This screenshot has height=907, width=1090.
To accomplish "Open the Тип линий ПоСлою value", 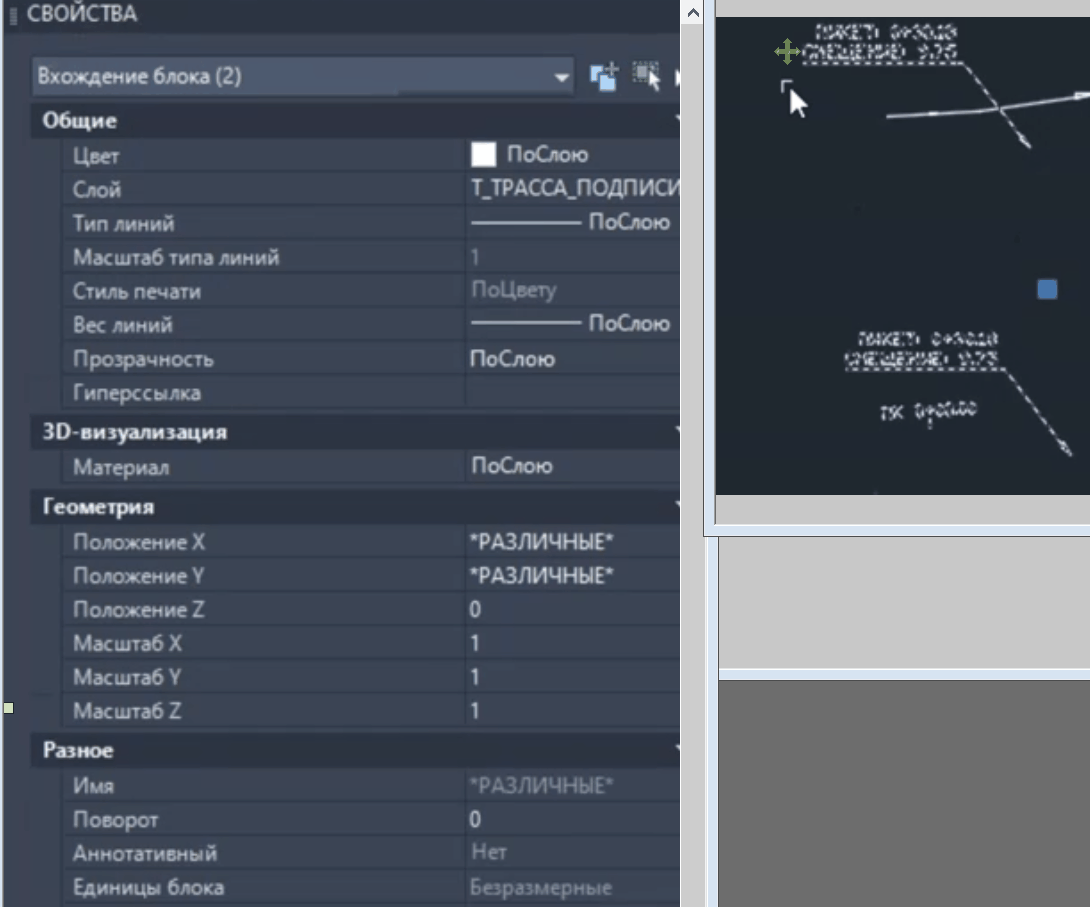I will (570, 223).
